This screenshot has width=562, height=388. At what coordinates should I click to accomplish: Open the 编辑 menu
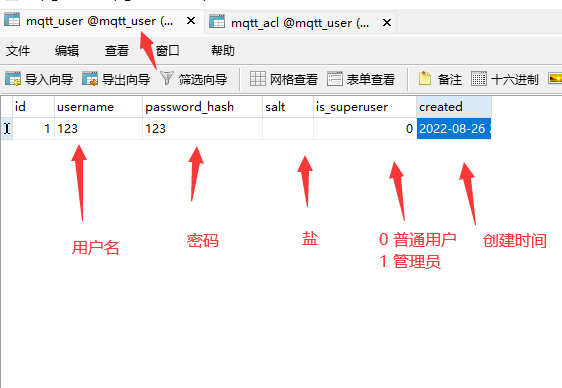[x=67, y=51]
